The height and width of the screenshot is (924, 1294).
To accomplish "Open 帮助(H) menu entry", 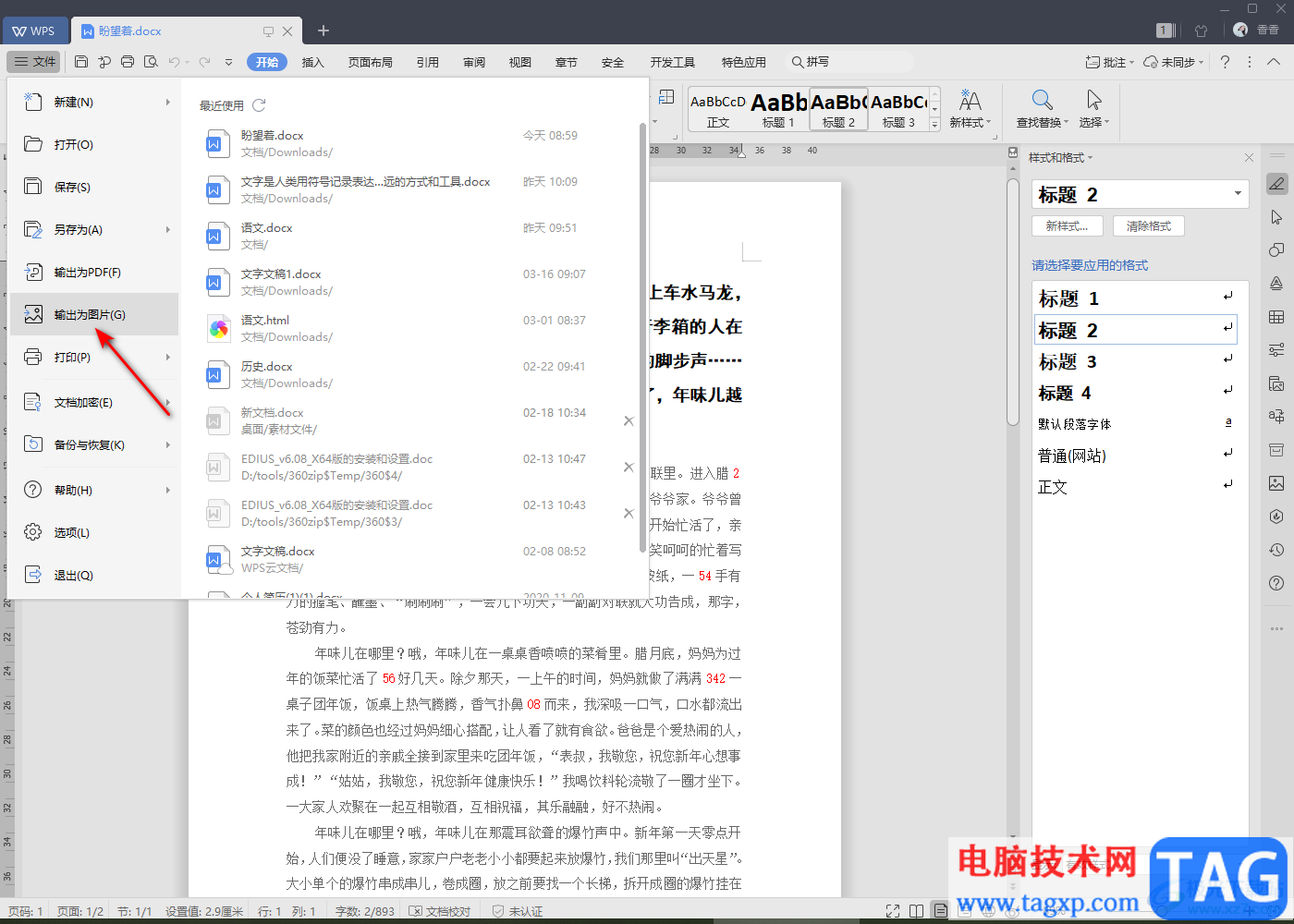I will coord(94,491).
